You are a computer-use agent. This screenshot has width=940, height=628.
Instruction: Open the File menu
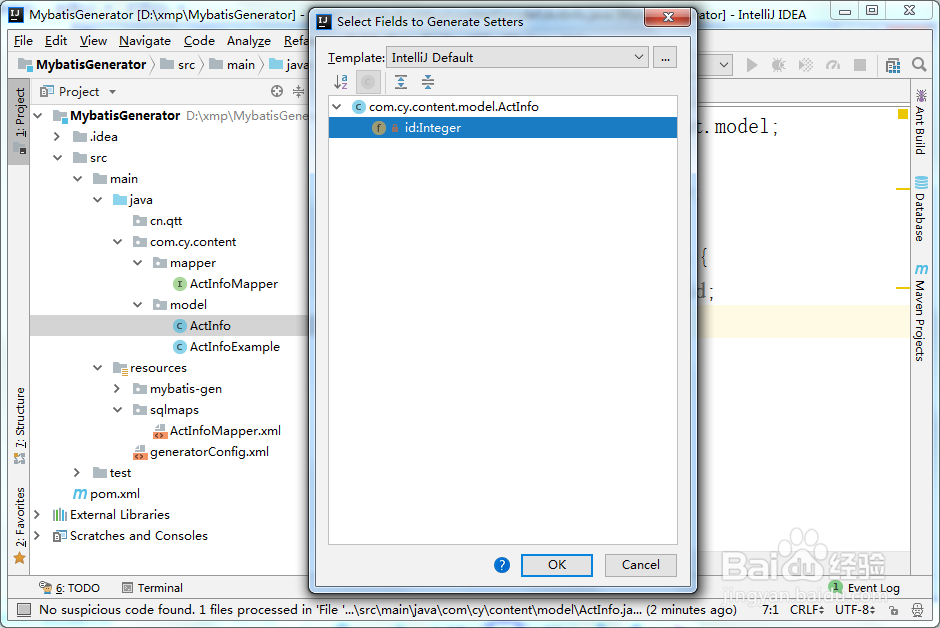click(x=23, y=41)
